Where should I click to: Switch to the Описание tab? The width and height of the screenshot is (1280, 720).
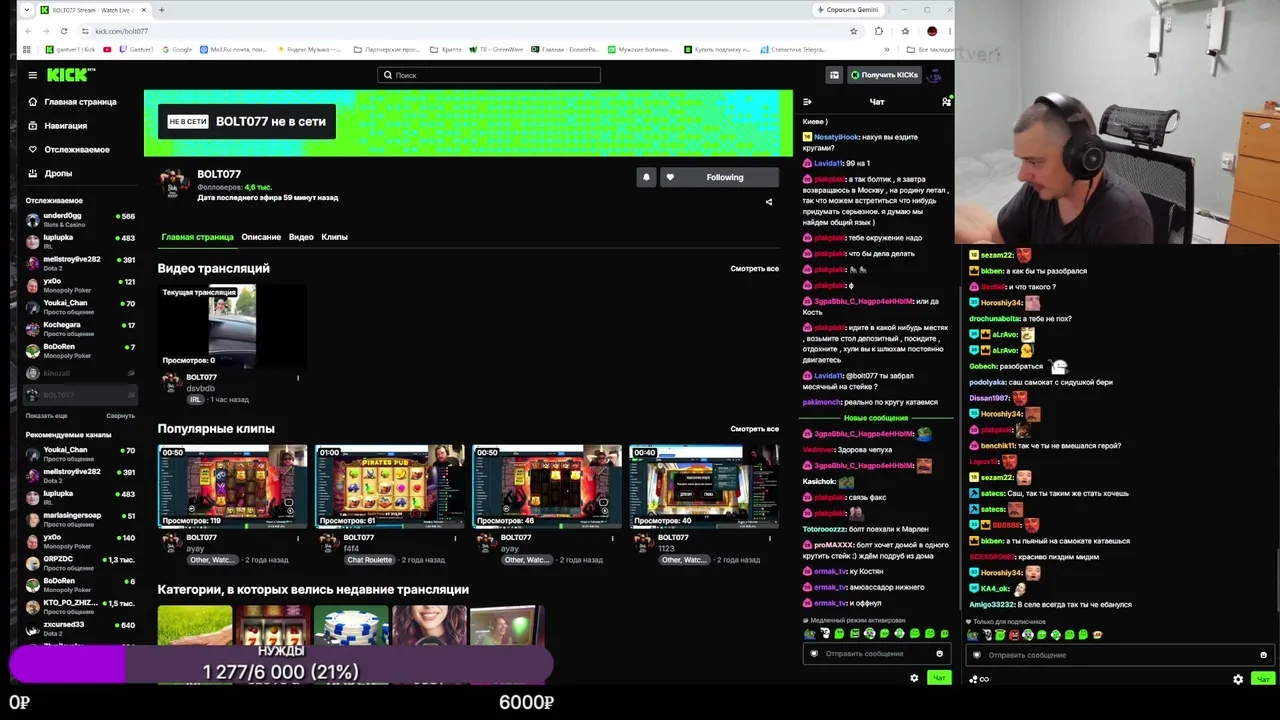(261, 237)
